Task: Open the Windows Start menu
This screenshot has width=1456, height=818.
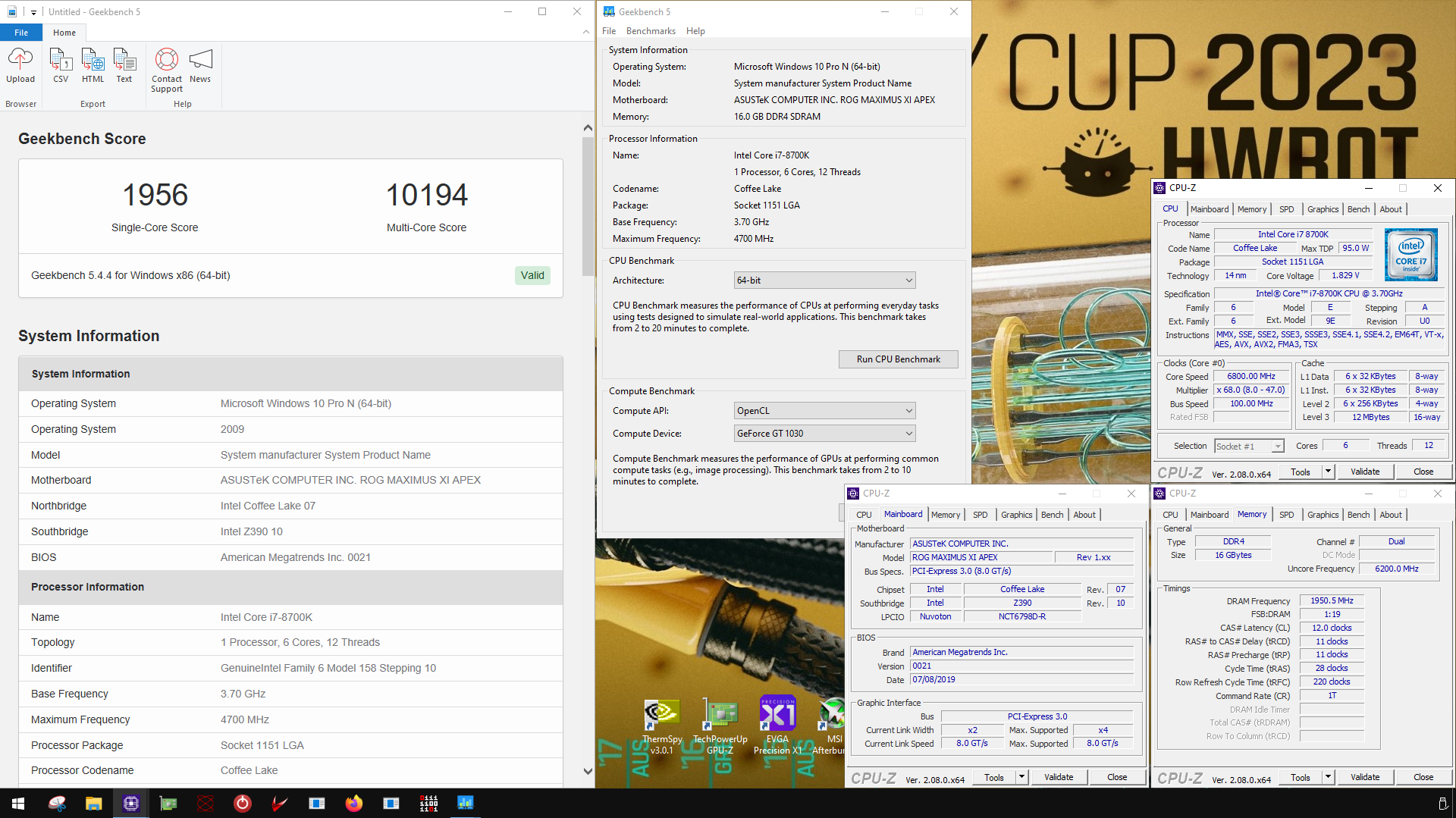Action: (x=18, y=803)
